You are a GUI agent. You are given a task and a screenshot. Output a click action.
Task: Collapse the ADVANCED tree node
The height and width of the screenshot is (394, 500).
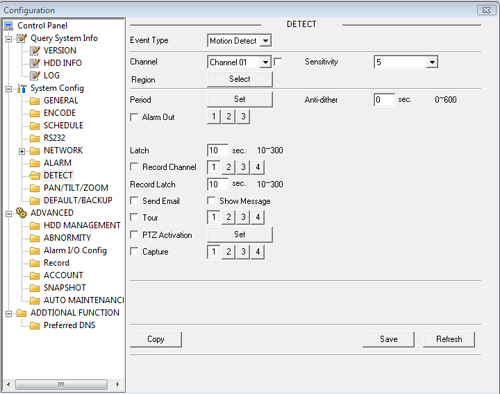[x=9, y=214]
